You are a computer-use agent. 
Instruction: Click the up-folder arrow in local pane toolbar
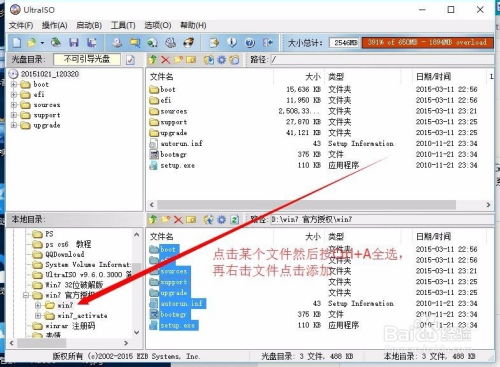click(x=153, y=219)
